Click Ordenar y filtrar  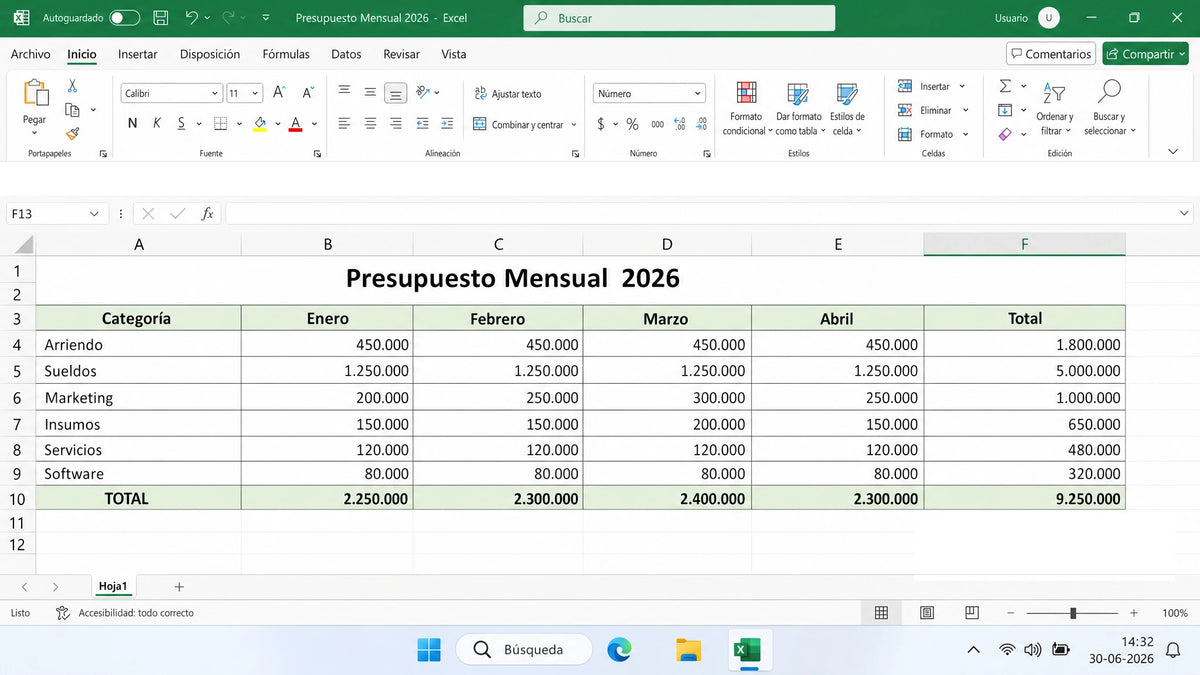pyautogui.click(x=1054, y=109)
